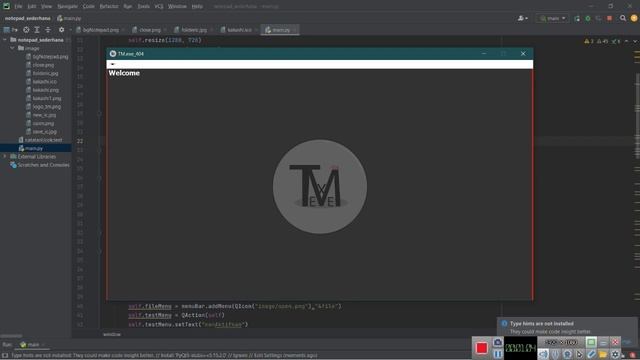Screen dimensions: 640x360
Task: Click the Collapse All icon in Project panel
Action: (48, 30)
